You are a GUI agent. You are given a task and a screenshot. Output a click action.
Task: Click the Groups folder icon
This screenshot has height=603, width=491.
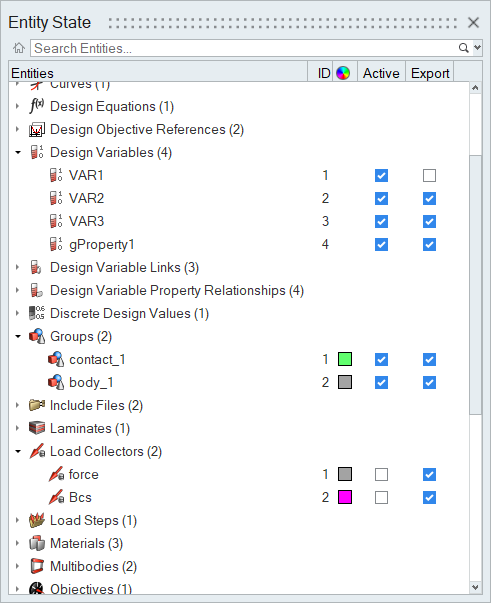[37, 336]
